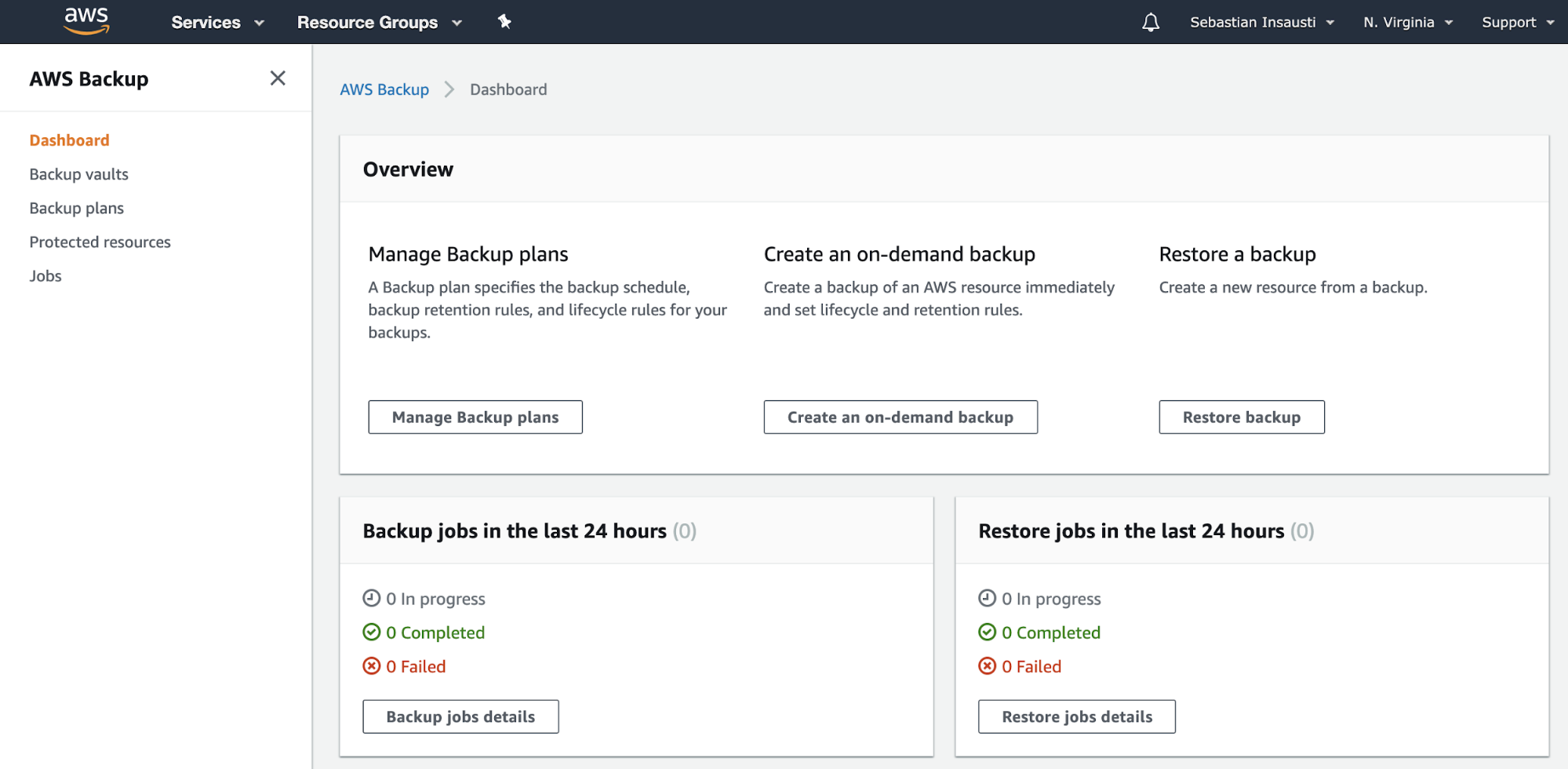Click the AWS Backup sidebar title

(x=89, y=79)
